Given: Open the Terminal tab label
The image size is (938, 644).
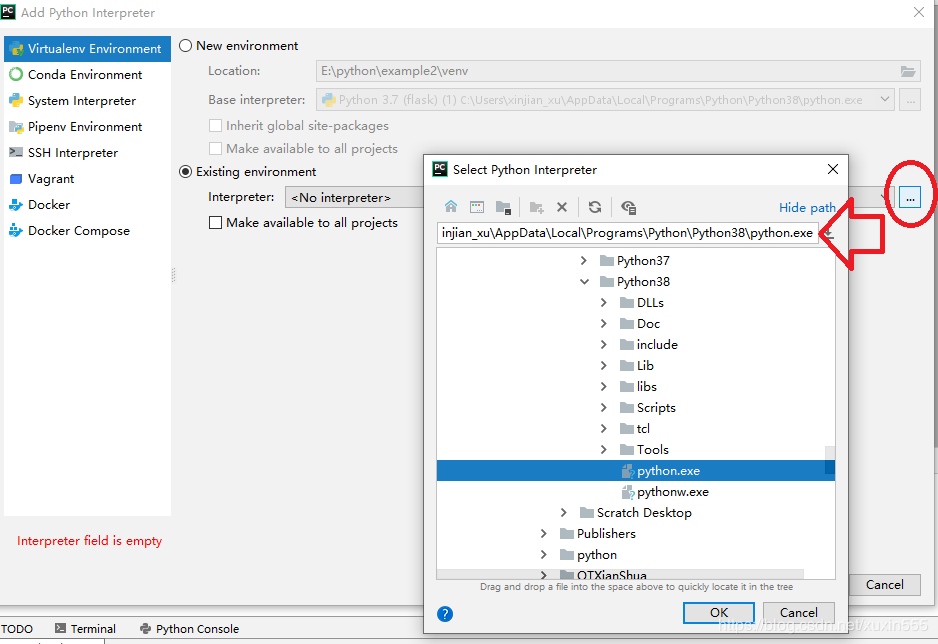Looking at the screenshot, I should pyautogui.click(x=93, y=628).
